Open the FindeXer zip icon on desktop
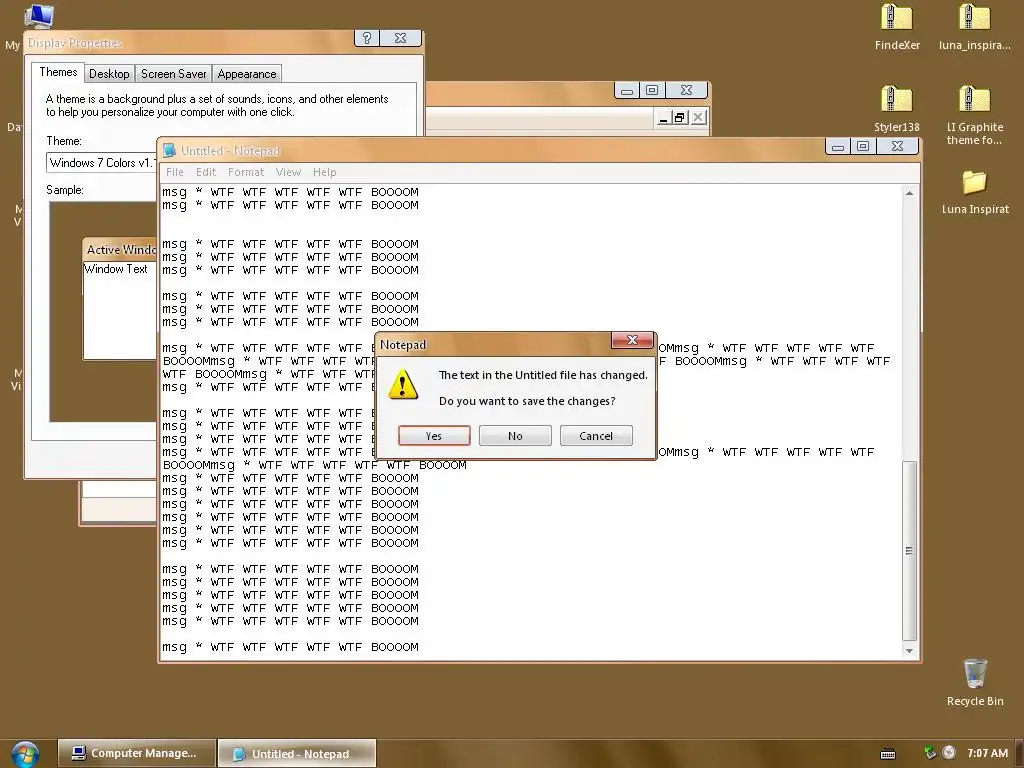Viewport: 1024px width, 768px height. point(897,27)
